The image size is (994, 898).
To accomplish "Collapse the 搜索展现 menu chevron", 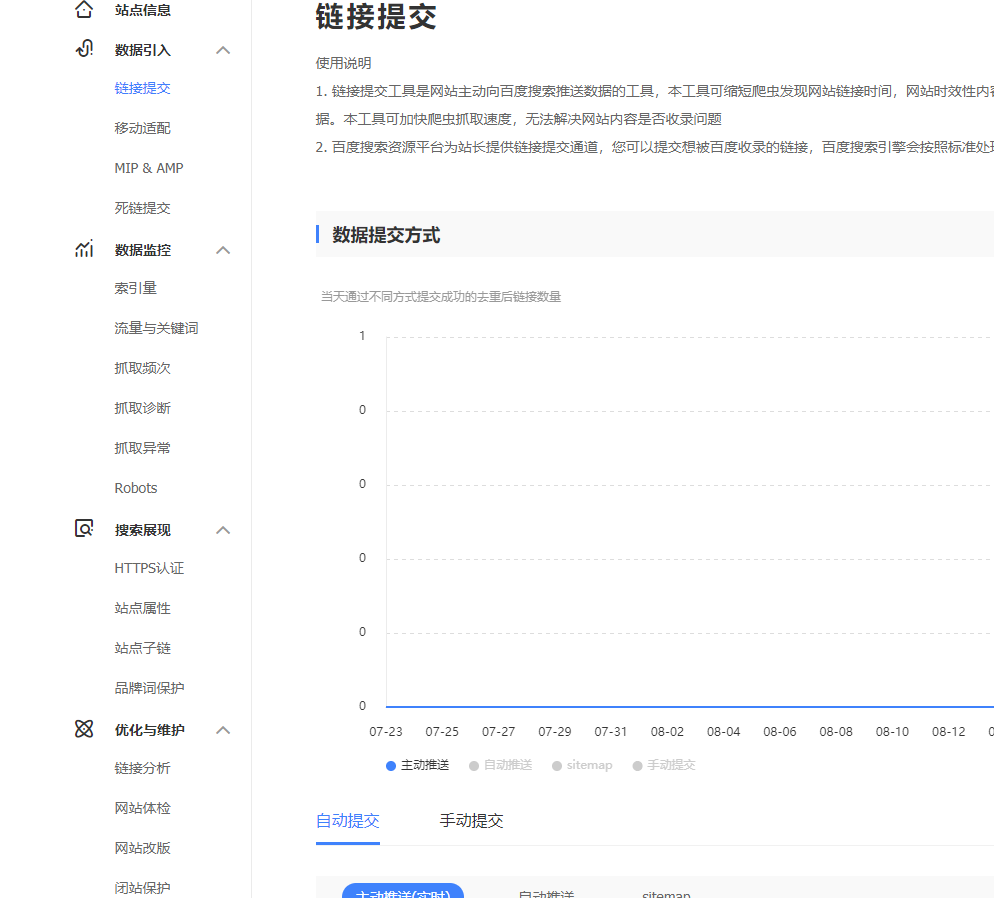I will [223, 530].
